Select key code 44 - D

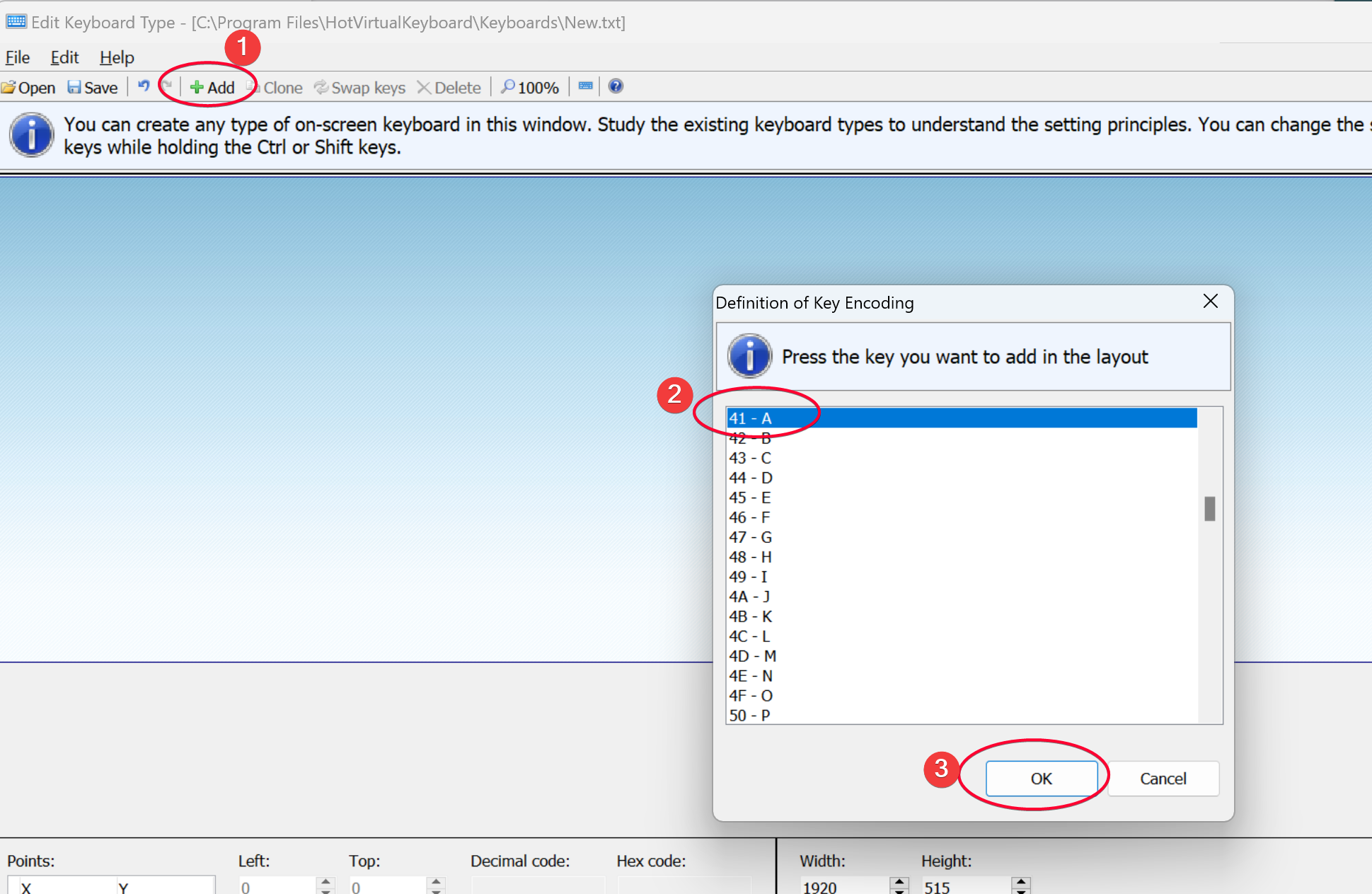(962, 478)
